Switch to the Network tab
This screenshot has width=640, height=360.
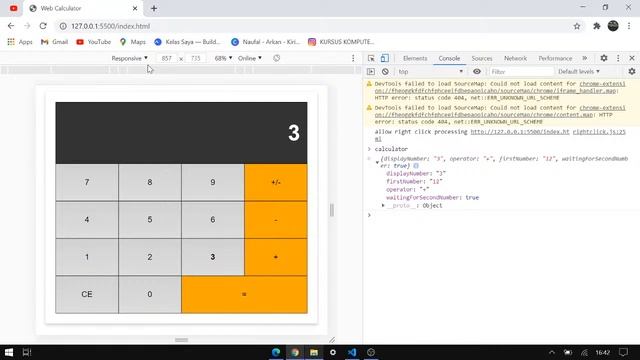pyautogui.click(x=516, y=58)
